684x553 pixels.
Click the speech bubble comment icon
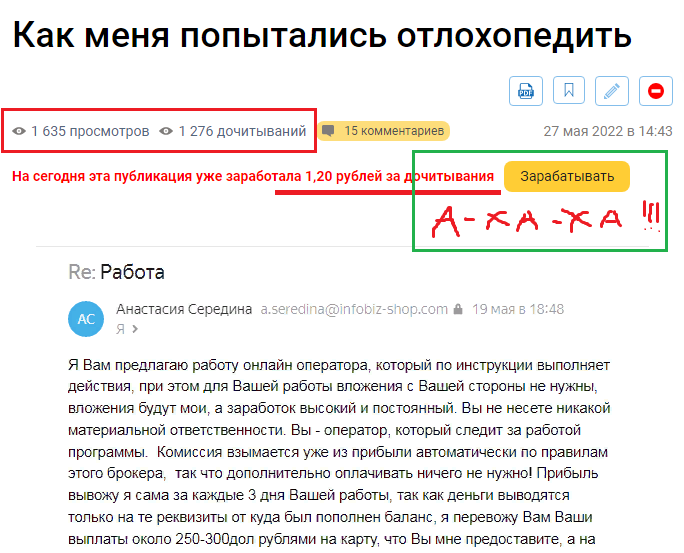pos(328,131)
